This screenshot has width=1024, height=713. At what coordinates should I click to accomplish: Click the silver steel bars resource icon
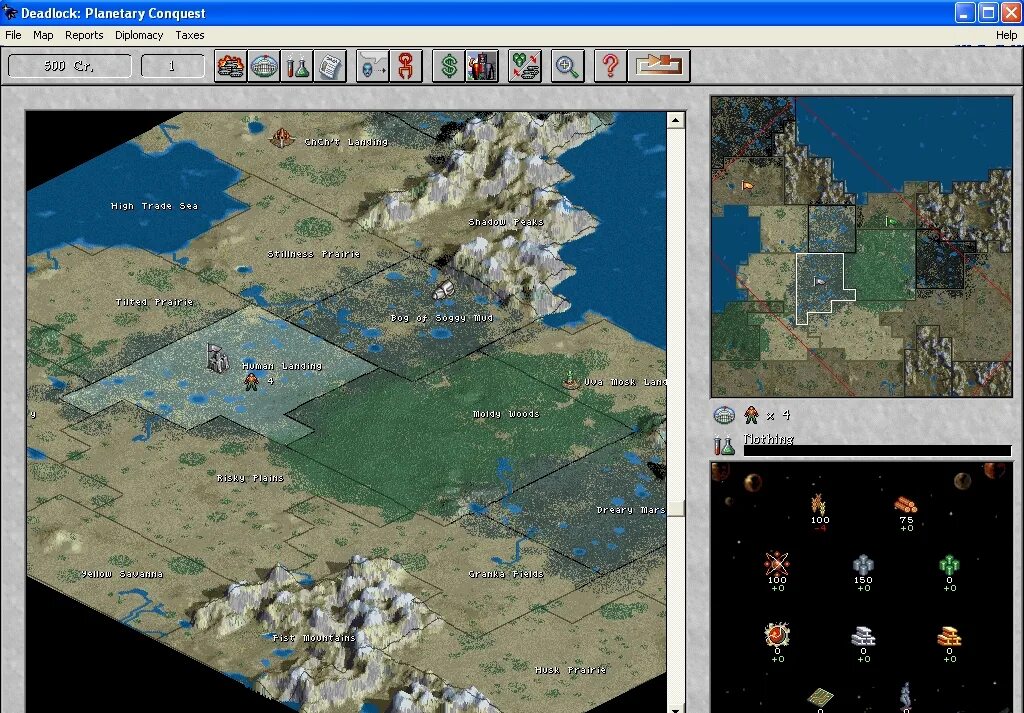[863, 636]
